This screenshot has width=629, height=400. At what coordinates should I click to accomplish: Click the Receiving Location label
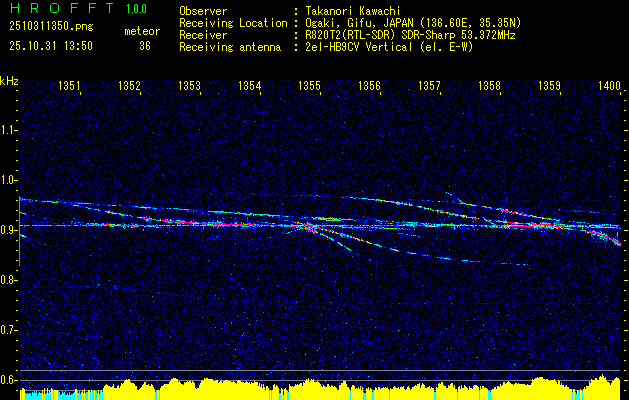coord(233,23)
